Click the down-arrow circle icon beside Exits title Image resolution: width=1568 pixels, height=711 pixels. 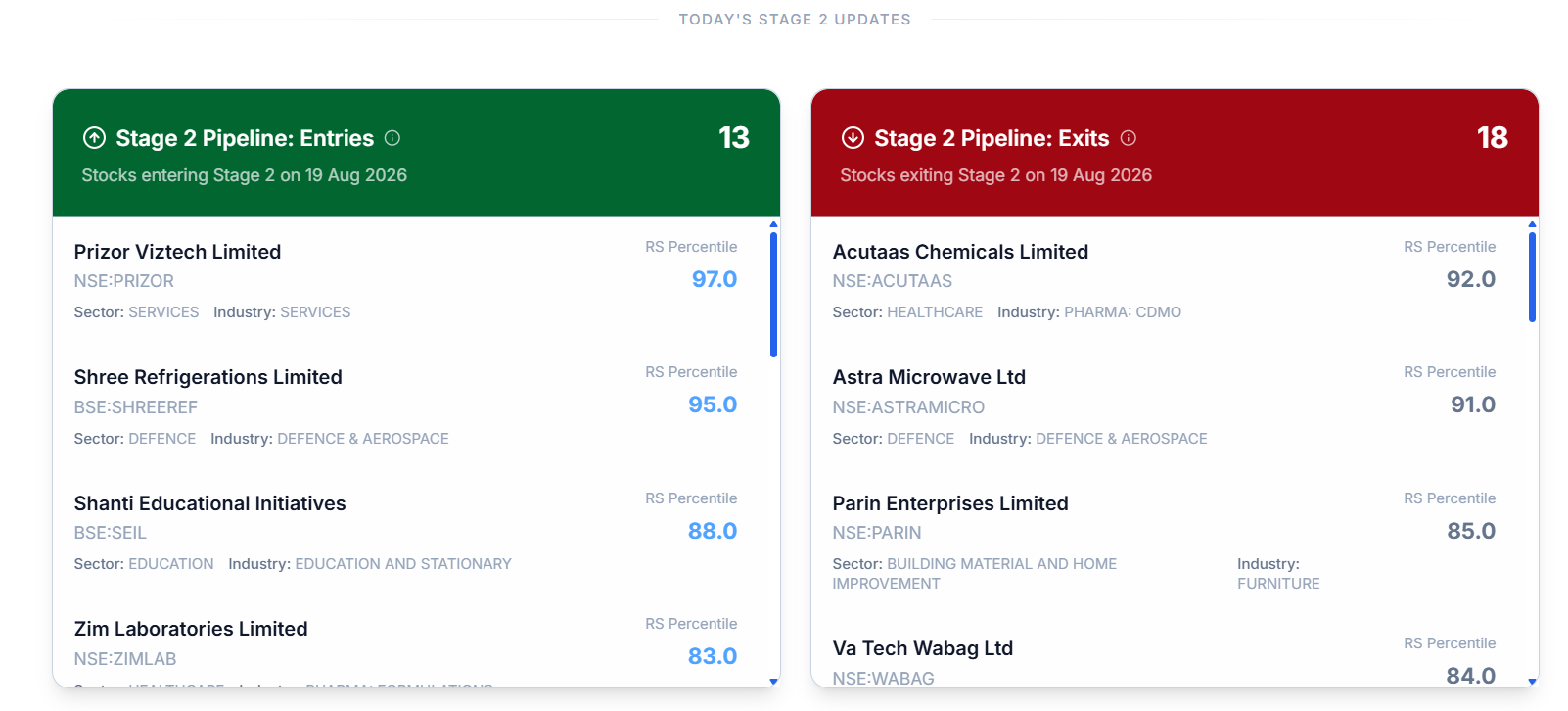853,138
